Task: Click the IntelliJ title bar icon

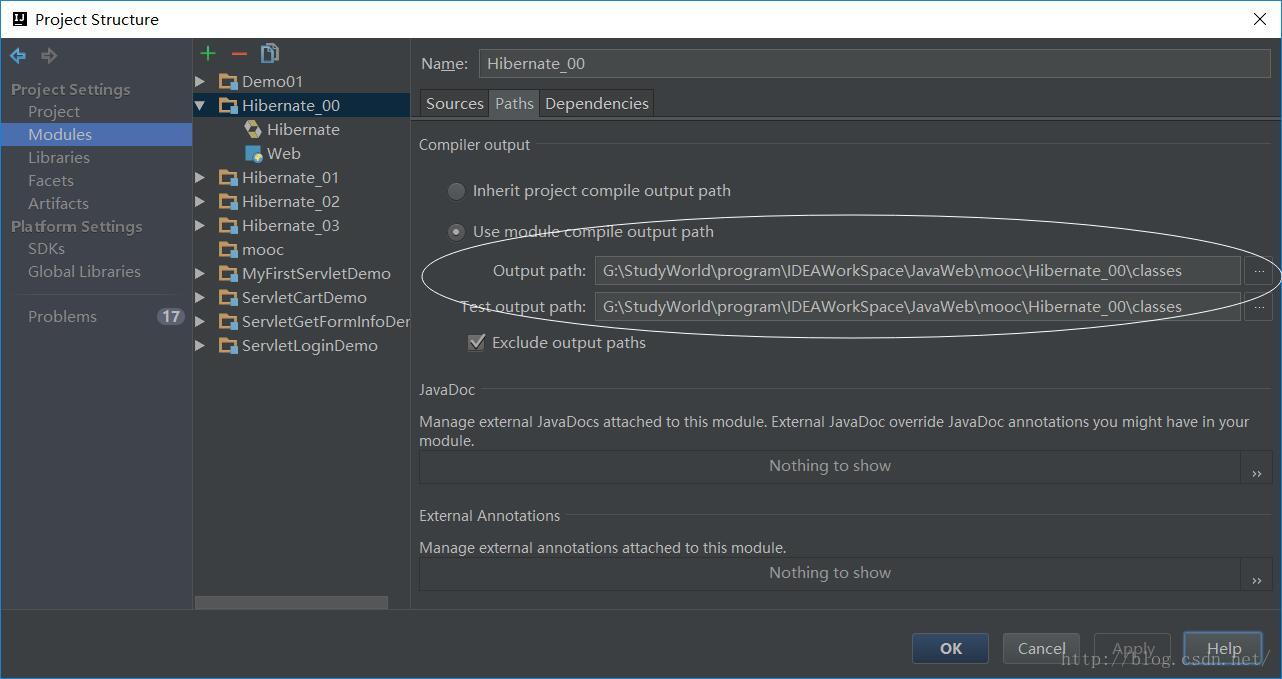Action: [19, 19]
